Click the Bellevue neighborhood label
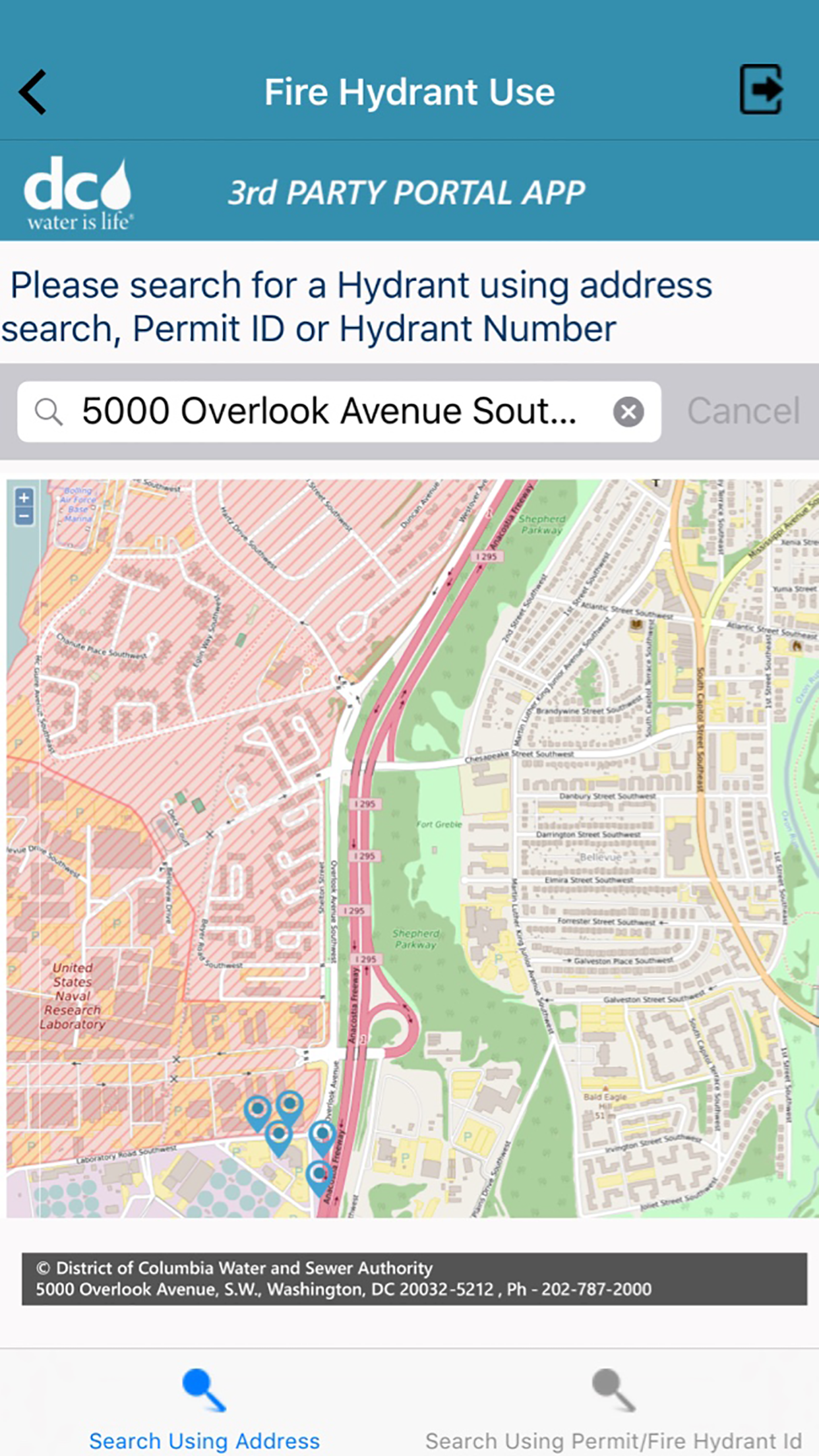The width and height of the screenshot is (819, 1456). 600,857
